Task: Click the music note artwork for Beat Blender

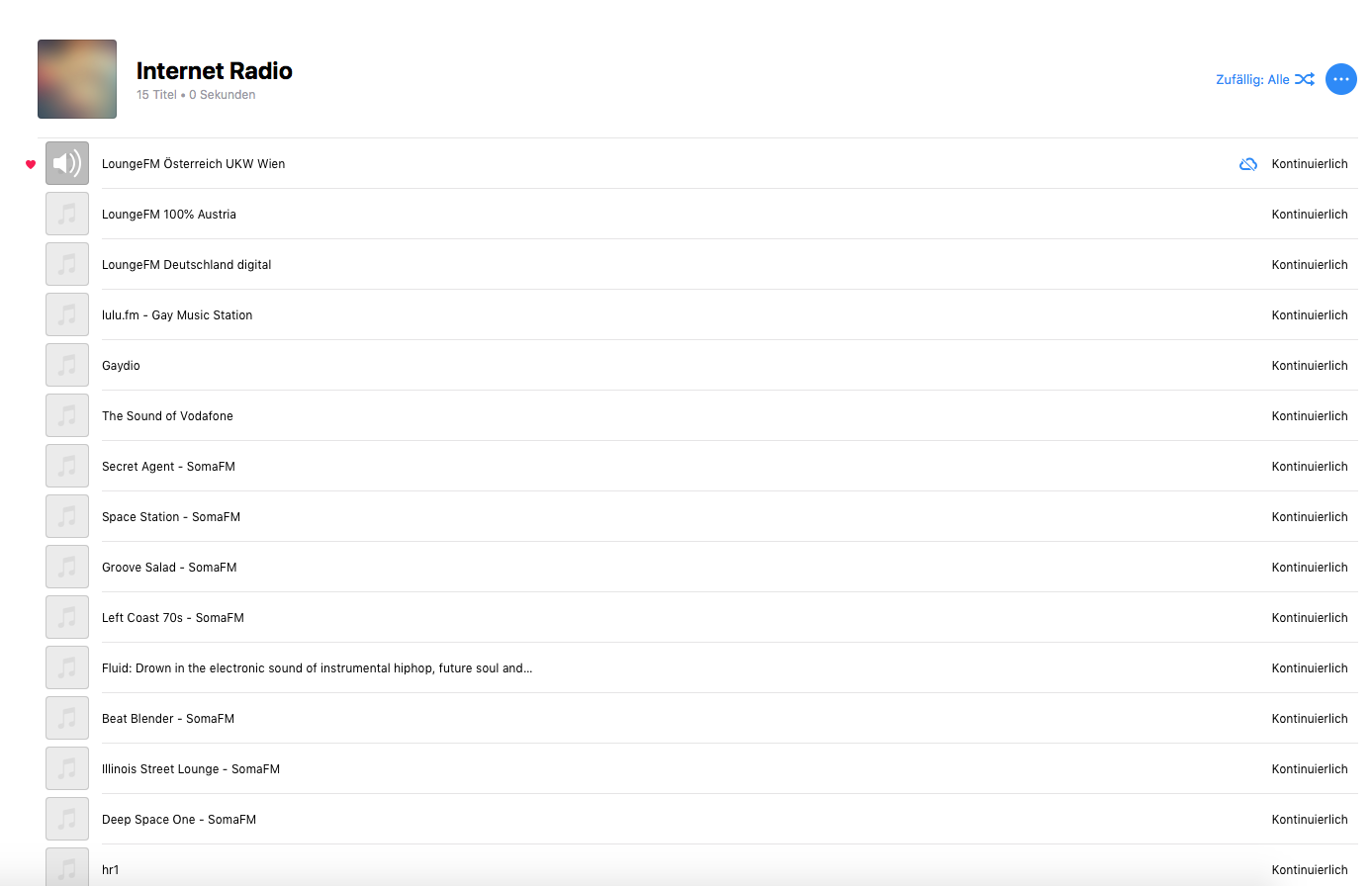Action: [x=67, y=718]
